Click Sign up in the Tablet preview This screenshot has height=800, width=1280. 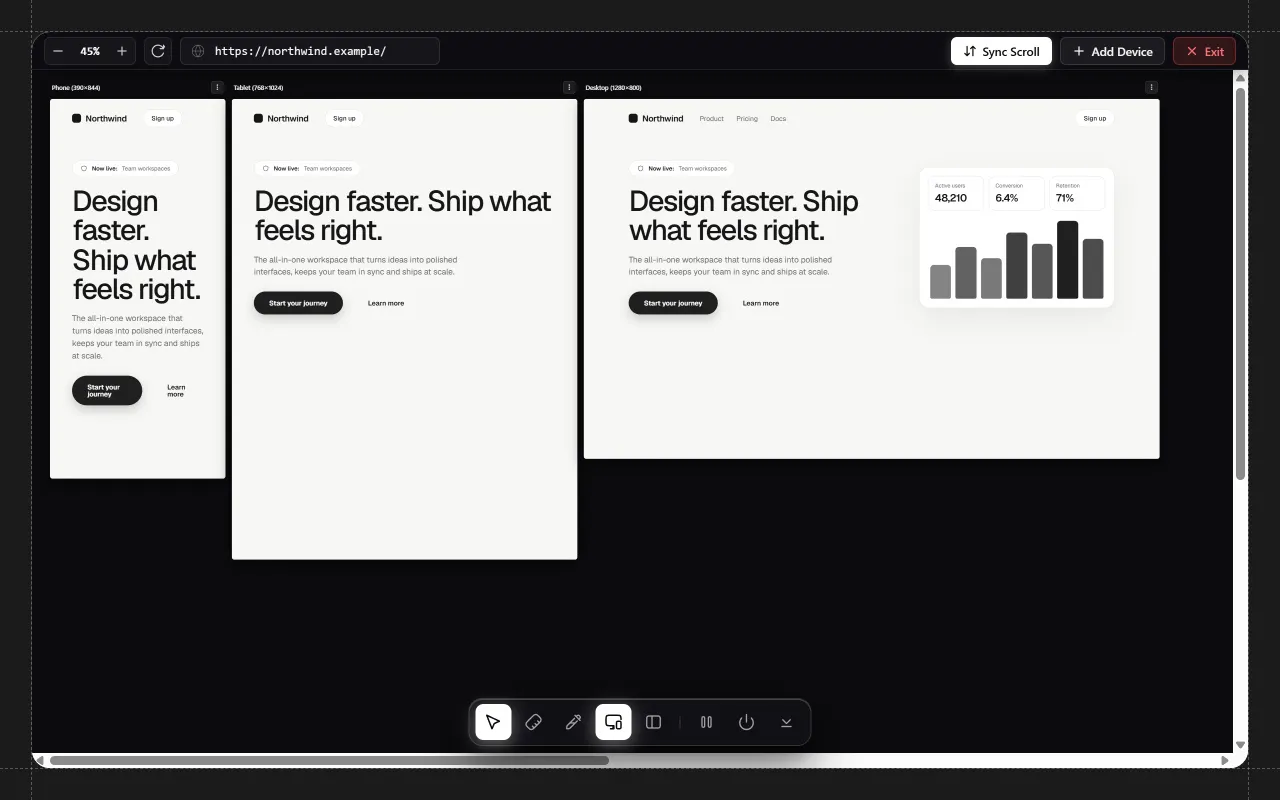click(344, 118)
